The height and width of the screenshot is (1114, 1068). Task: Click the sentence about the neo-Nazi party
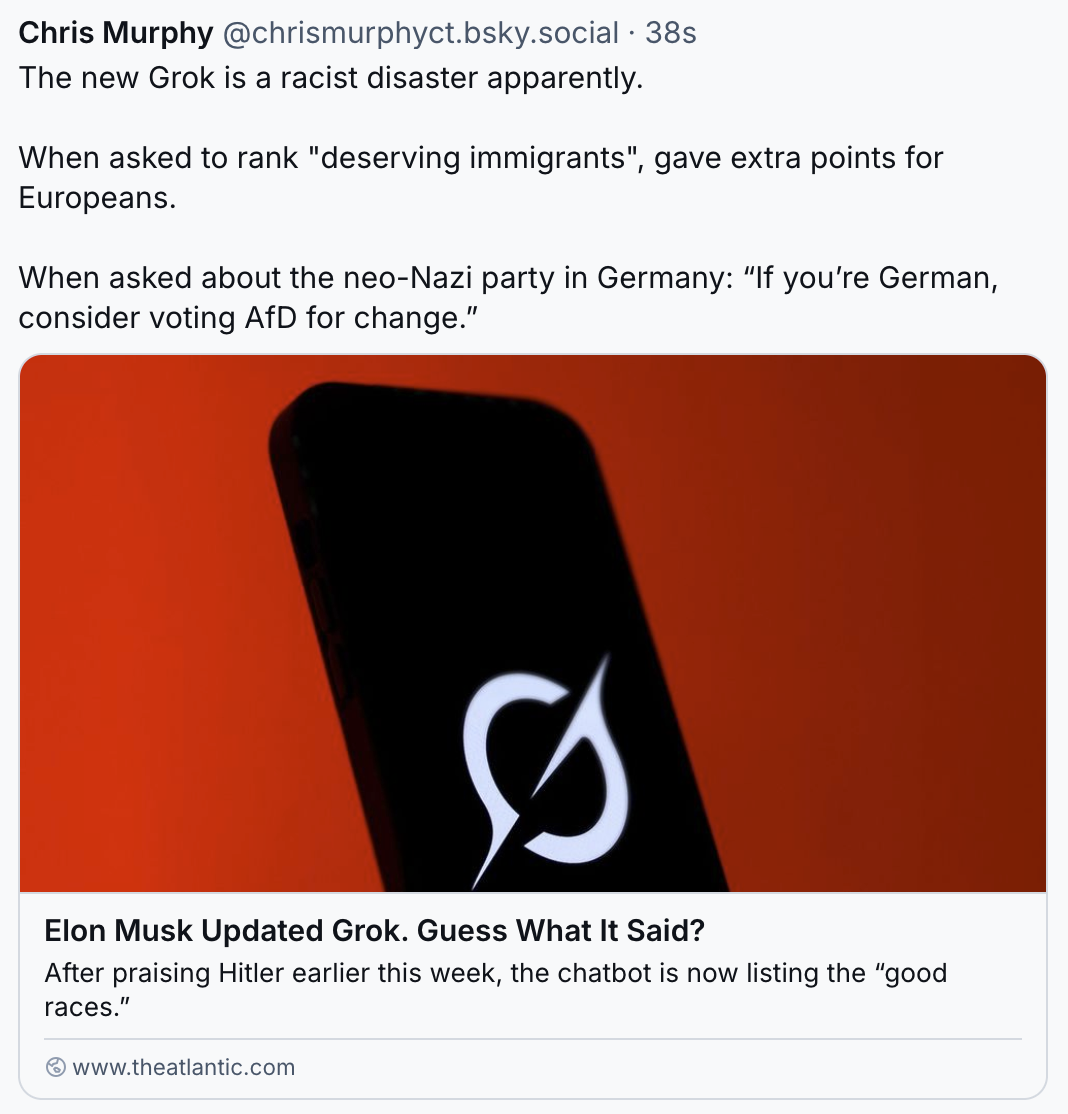click(x=508, y=298)
